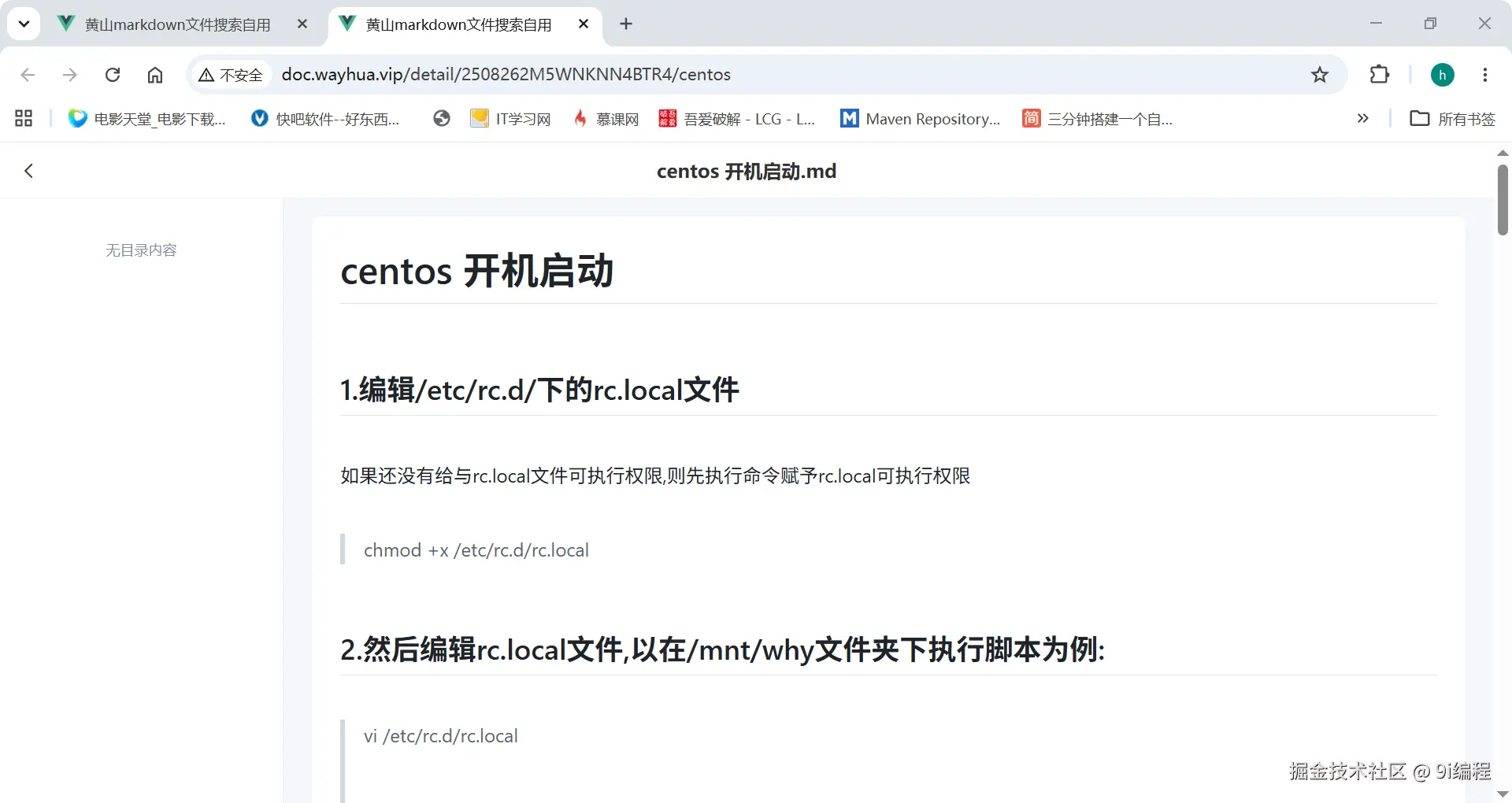The image size is (1512, 803).
Task: Click the centos 开机启动.md title
Action: 747,171
